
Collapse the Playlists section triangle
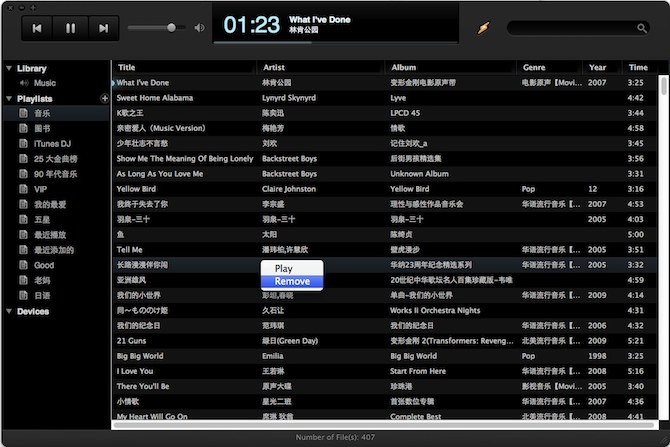(x=9, y=99)
